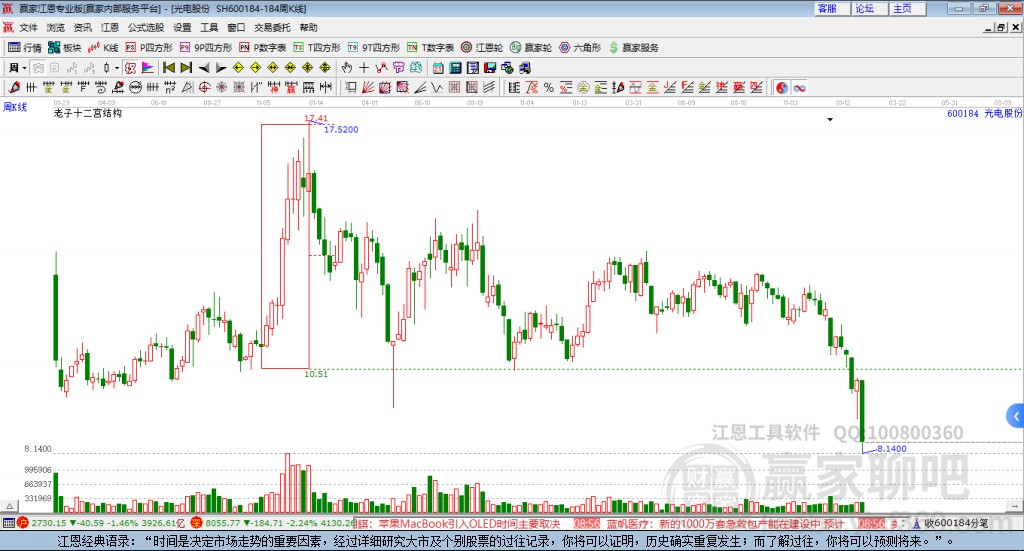Open the 江恩 menu
Image resolution: width=1024 pixels, height=551 pixels.
(110, 27)
